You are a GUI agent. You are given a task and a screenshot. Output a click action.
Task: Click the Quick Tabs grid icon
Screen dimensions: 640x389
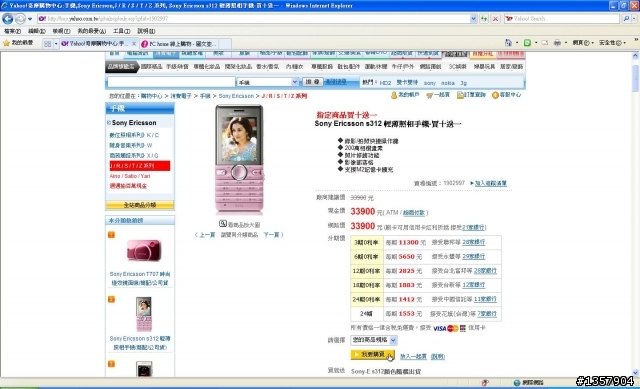click(x=47, y=44)
